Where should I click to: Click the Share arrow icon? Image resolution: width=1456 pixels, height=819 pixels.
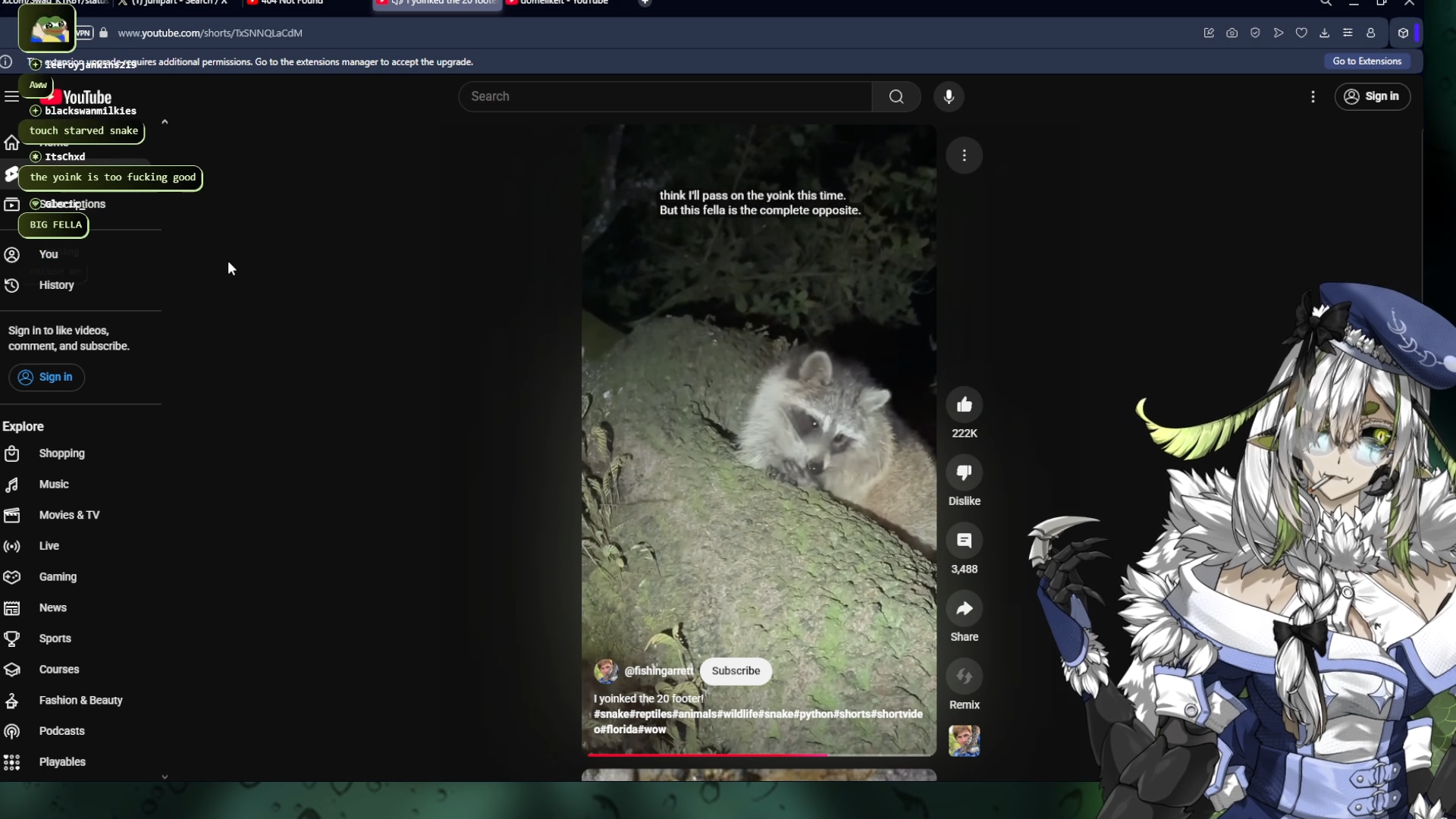pos(964,609)
